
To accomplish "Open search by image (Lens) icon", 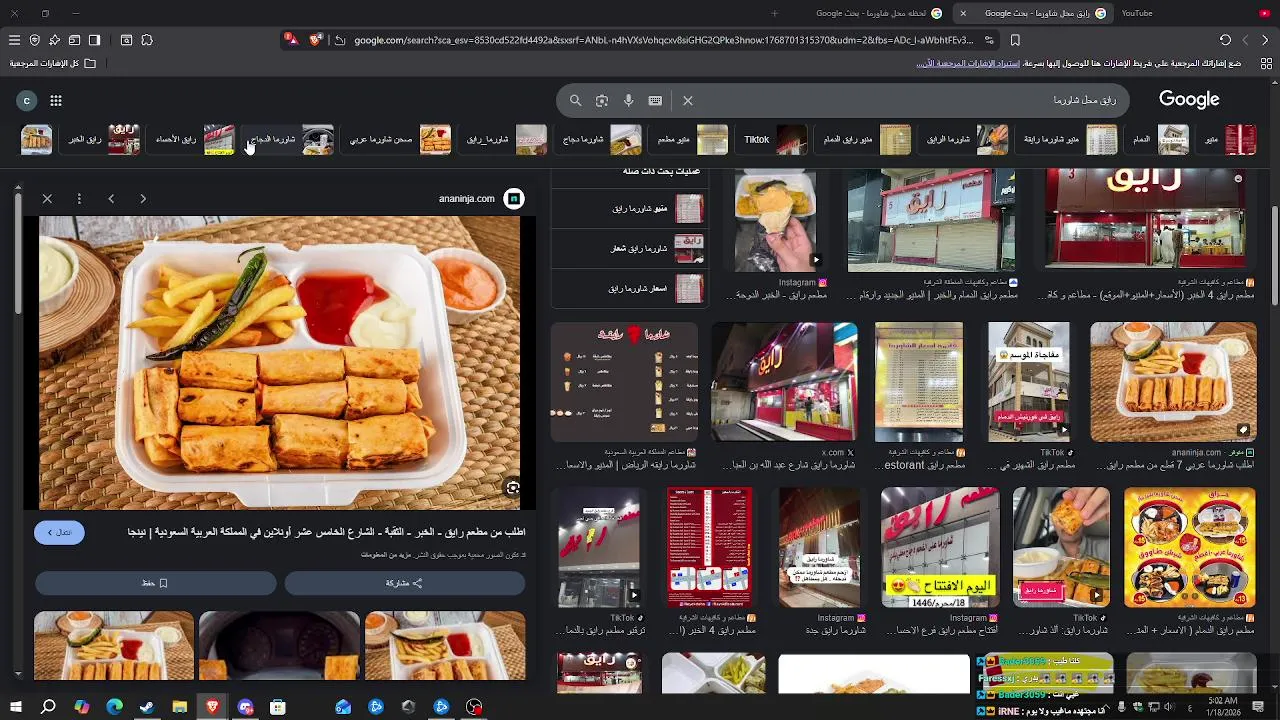I will [x=602, y=100].
